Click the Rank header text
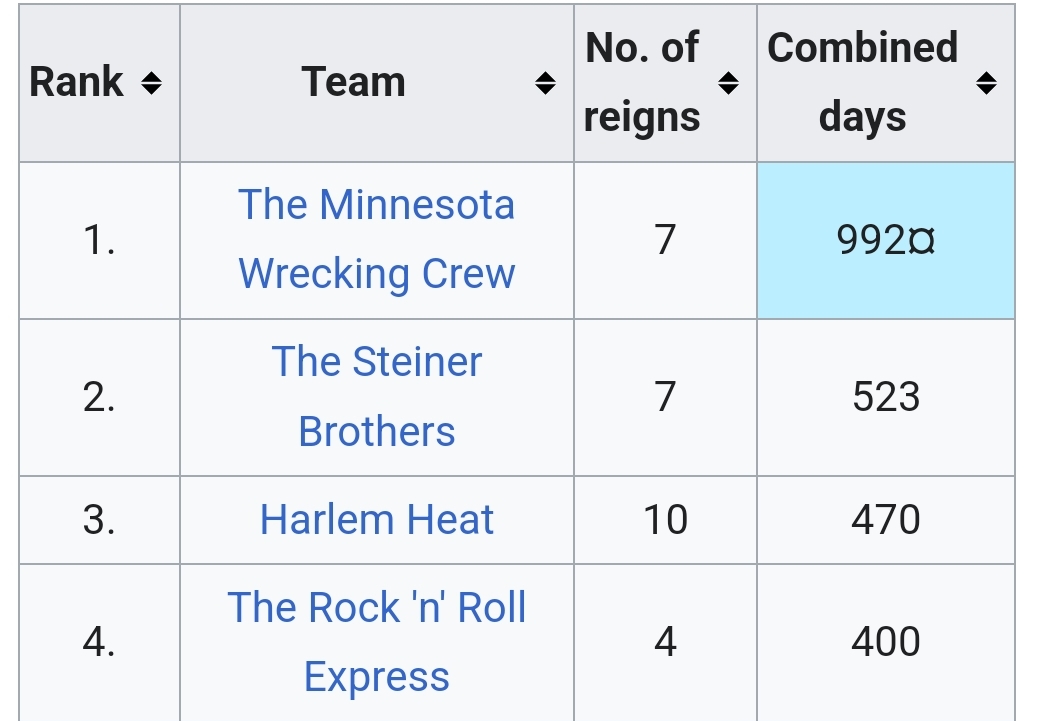This screenshot has width=1055, height=721. point(77,83)
